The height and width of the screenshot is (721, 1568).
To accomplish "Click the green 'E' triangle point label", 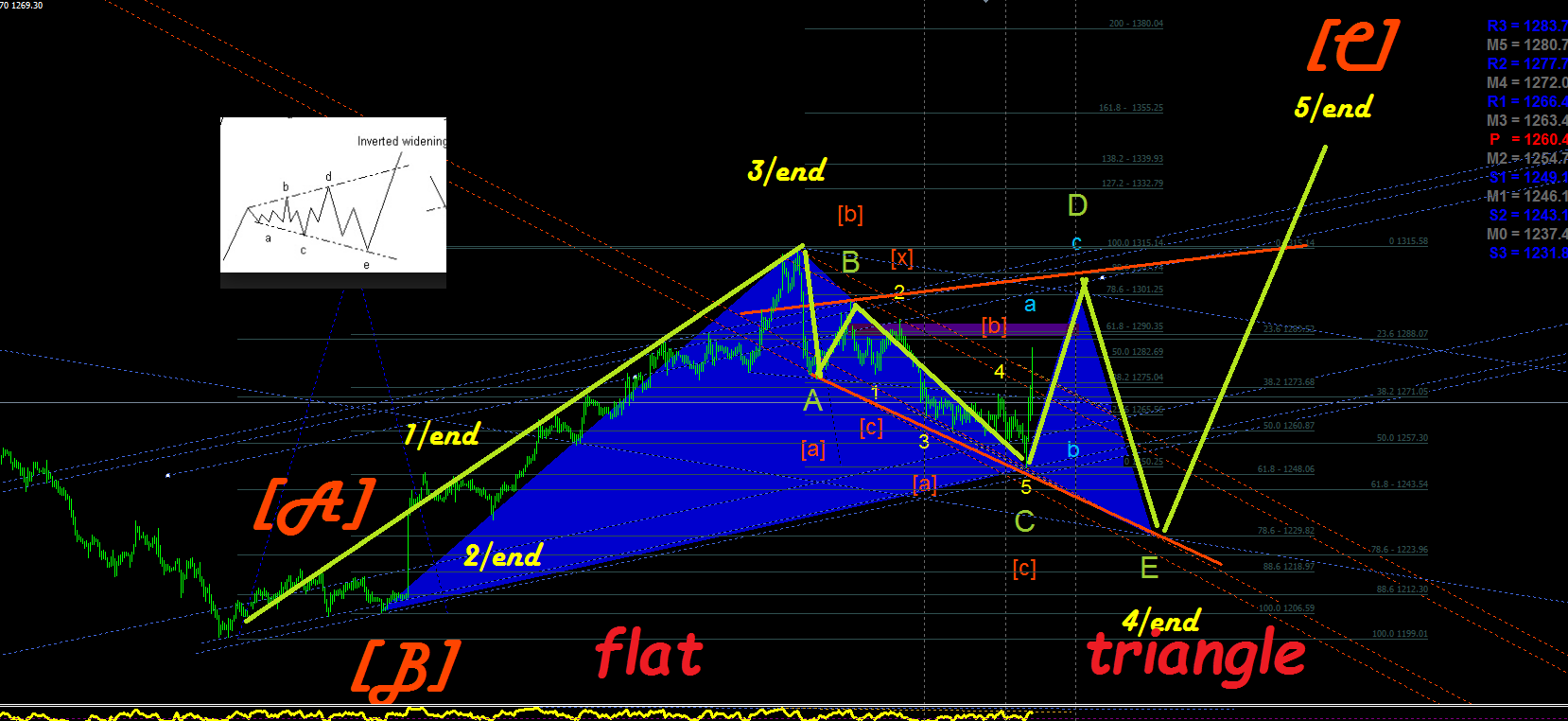I will click(x=1149, y=568).
